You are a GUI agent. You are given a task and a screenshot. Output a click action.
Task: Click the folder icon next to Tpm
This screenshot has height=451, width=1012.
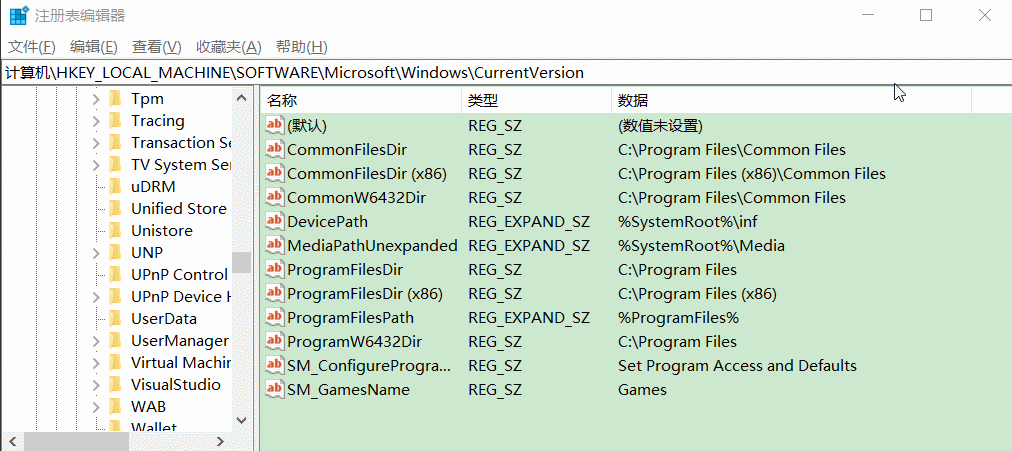point(115,99)
